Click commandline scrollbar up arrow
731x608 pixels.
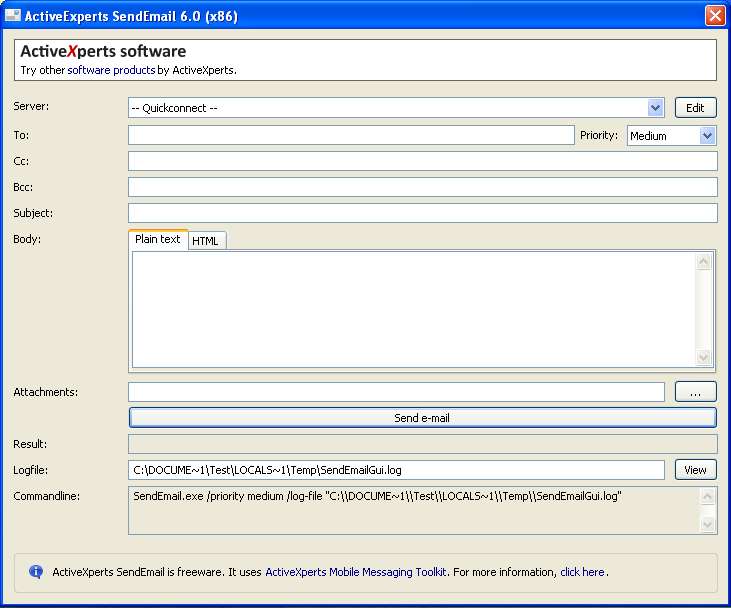coord(707,497)
